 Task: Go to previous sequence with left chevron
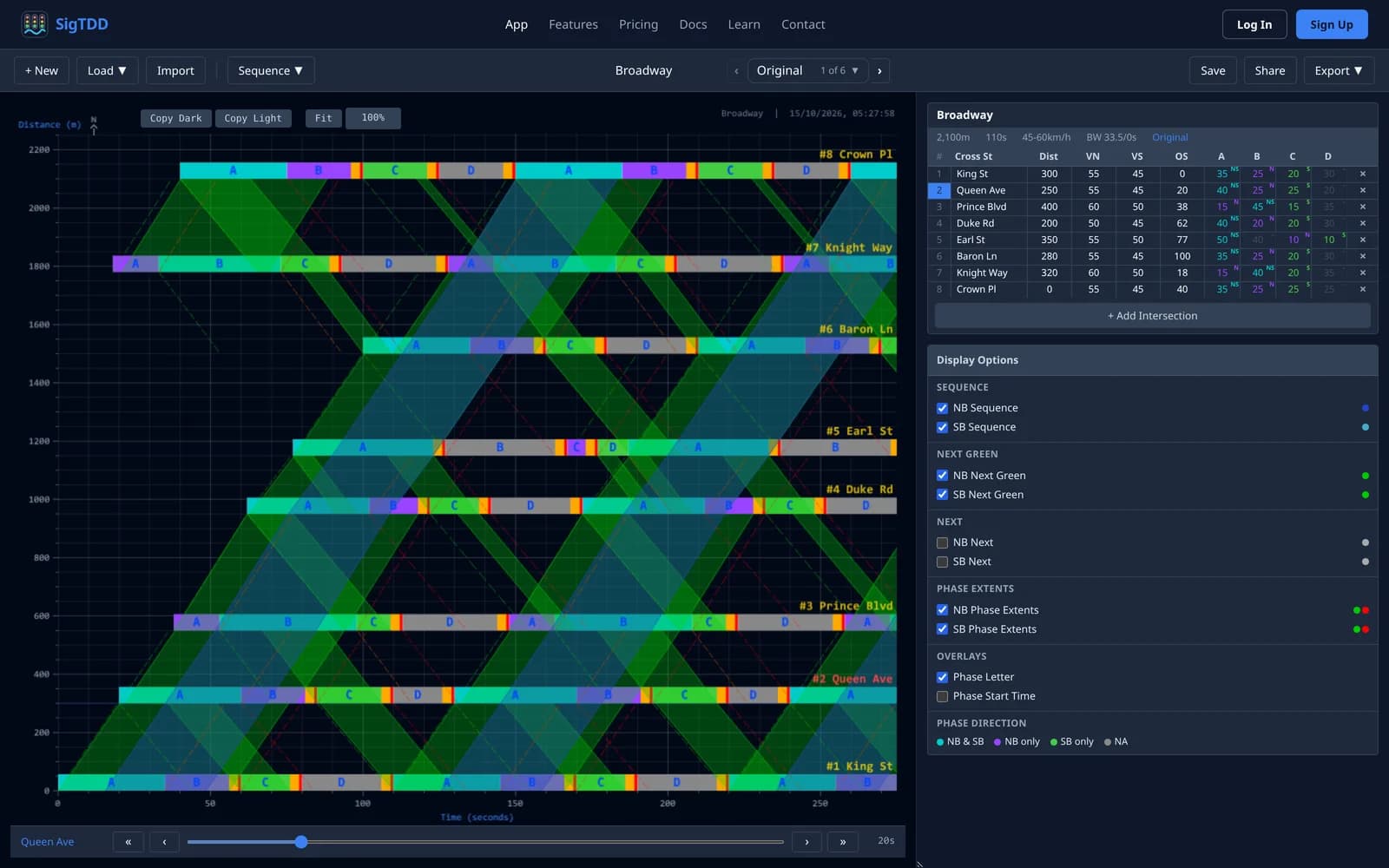point(736,70)
